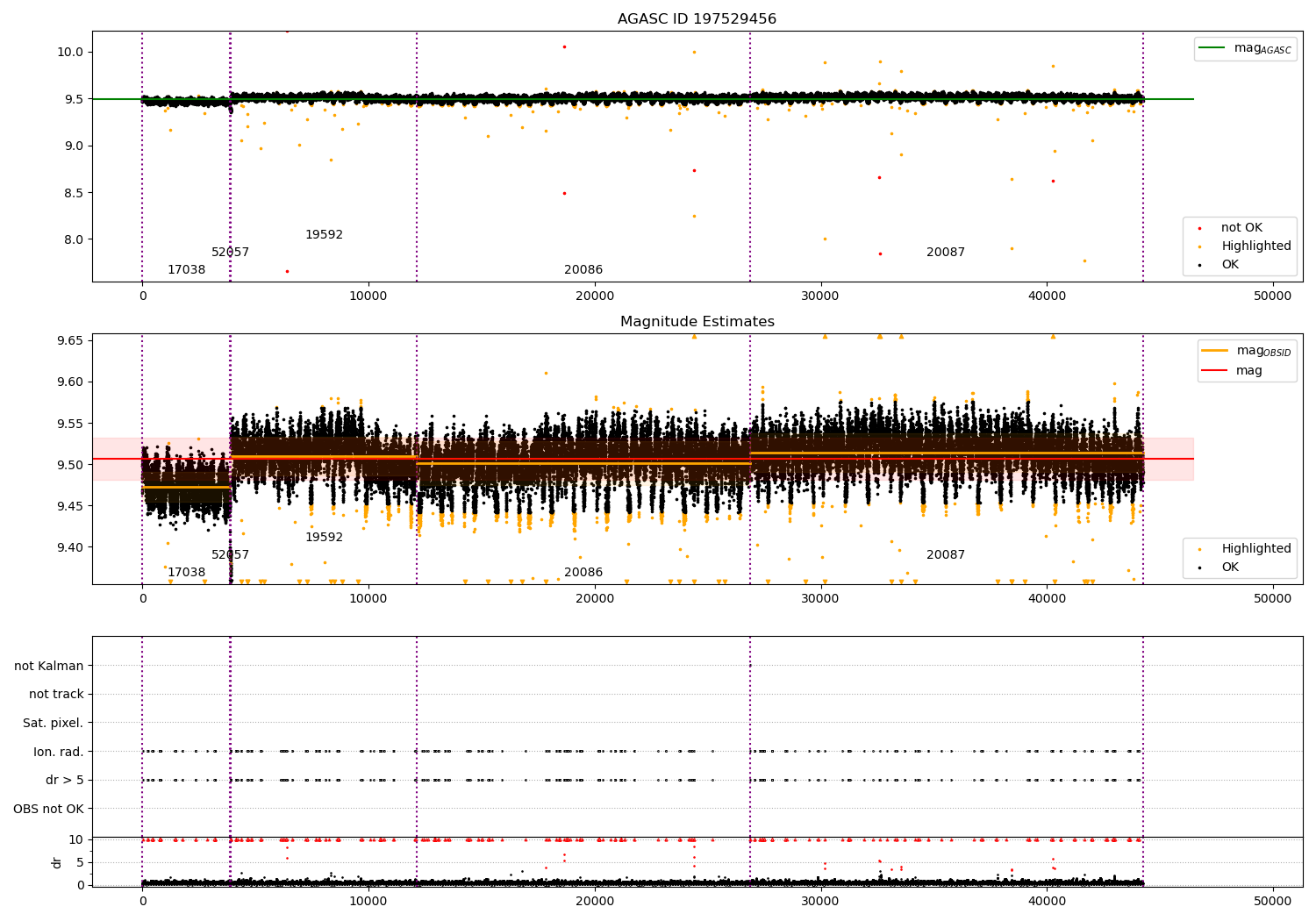Click obsid label 20086 in the top plot
Viewport: 1316px width, 921px height.
pos(583,270)
